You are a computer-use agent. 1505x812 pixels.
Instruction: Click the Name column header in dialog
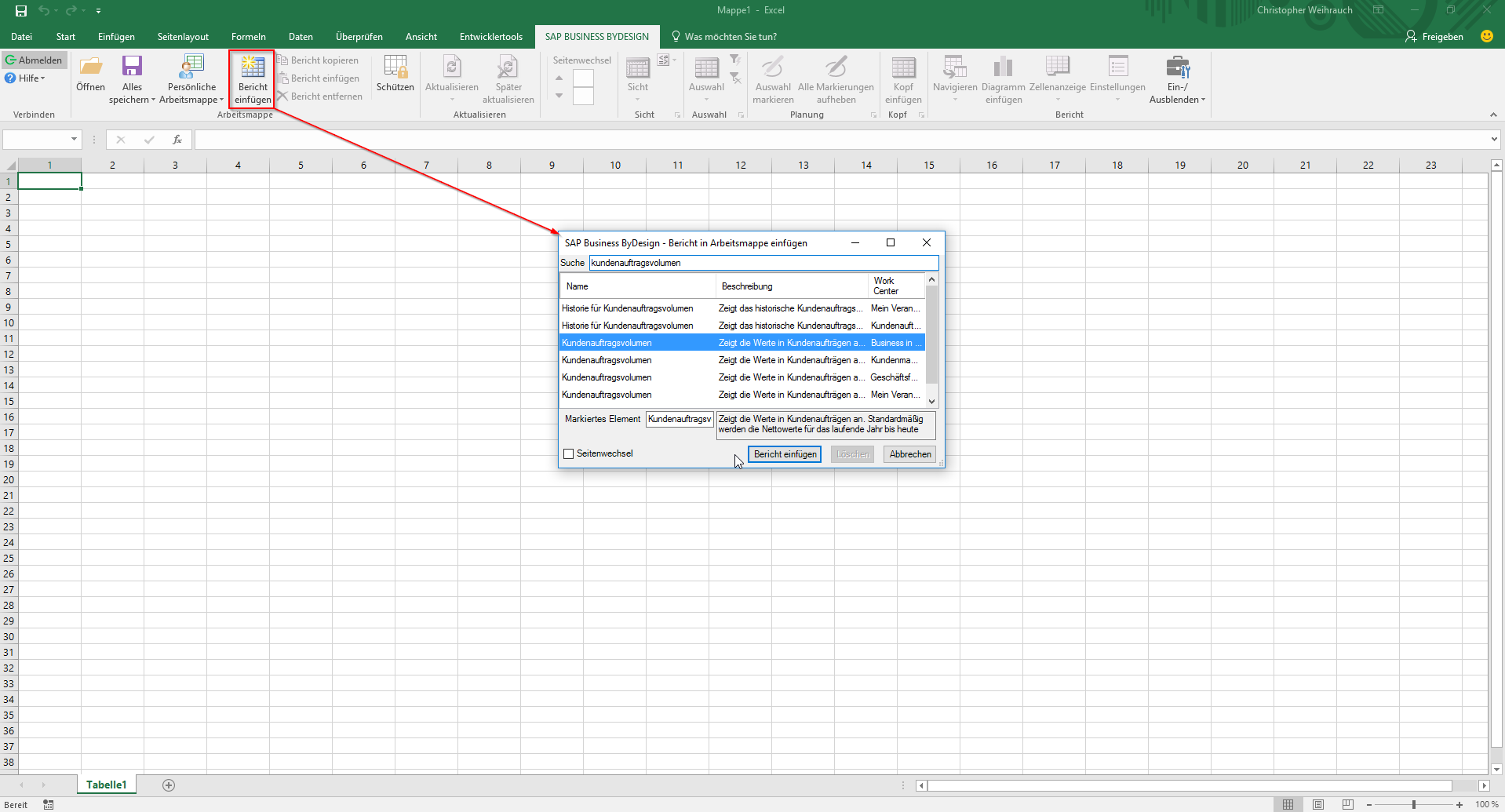point(638,286)
